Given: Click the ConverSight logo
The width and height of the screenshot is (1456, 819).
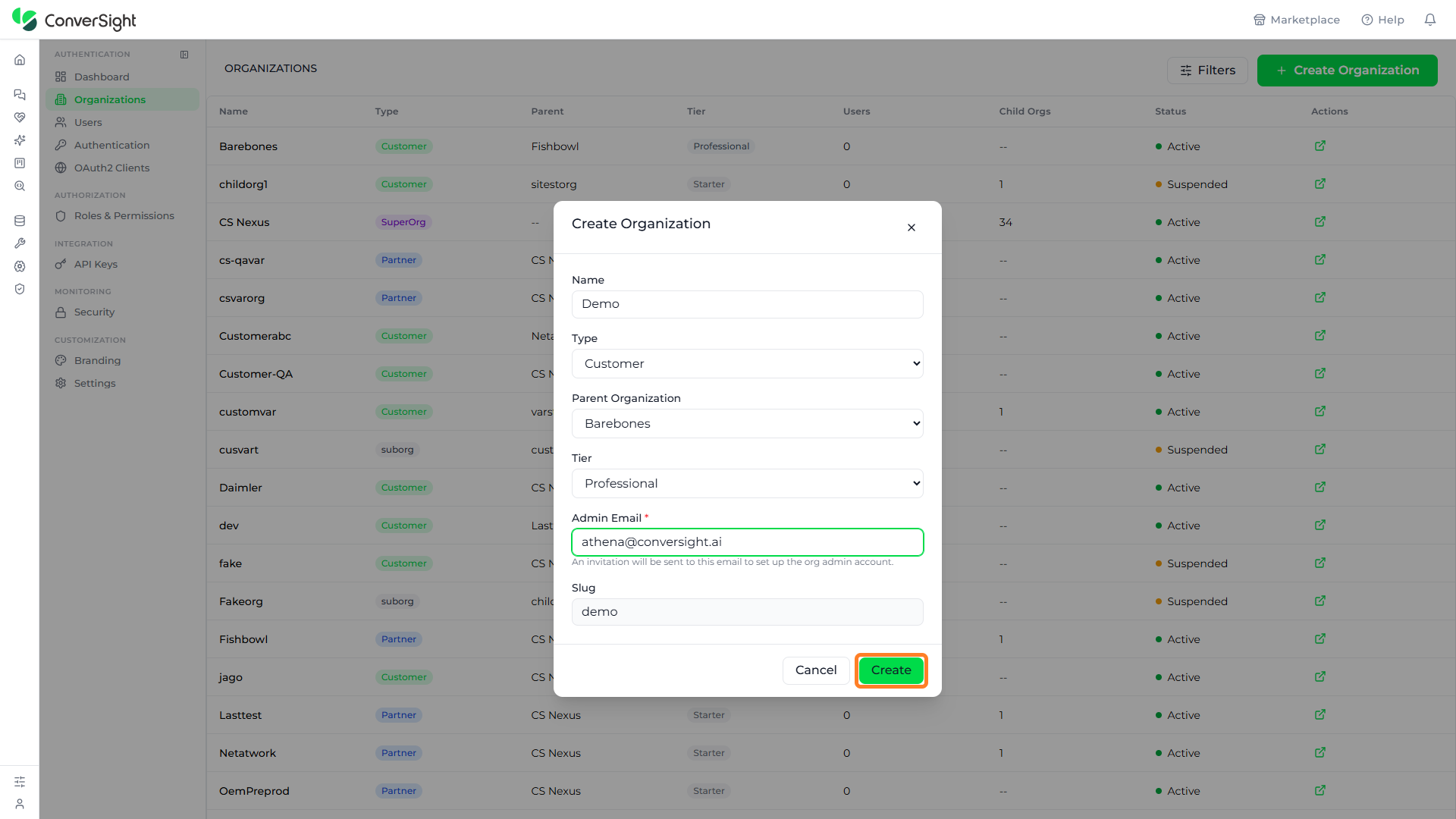Looking at the screenshot, I should point(74,20).
